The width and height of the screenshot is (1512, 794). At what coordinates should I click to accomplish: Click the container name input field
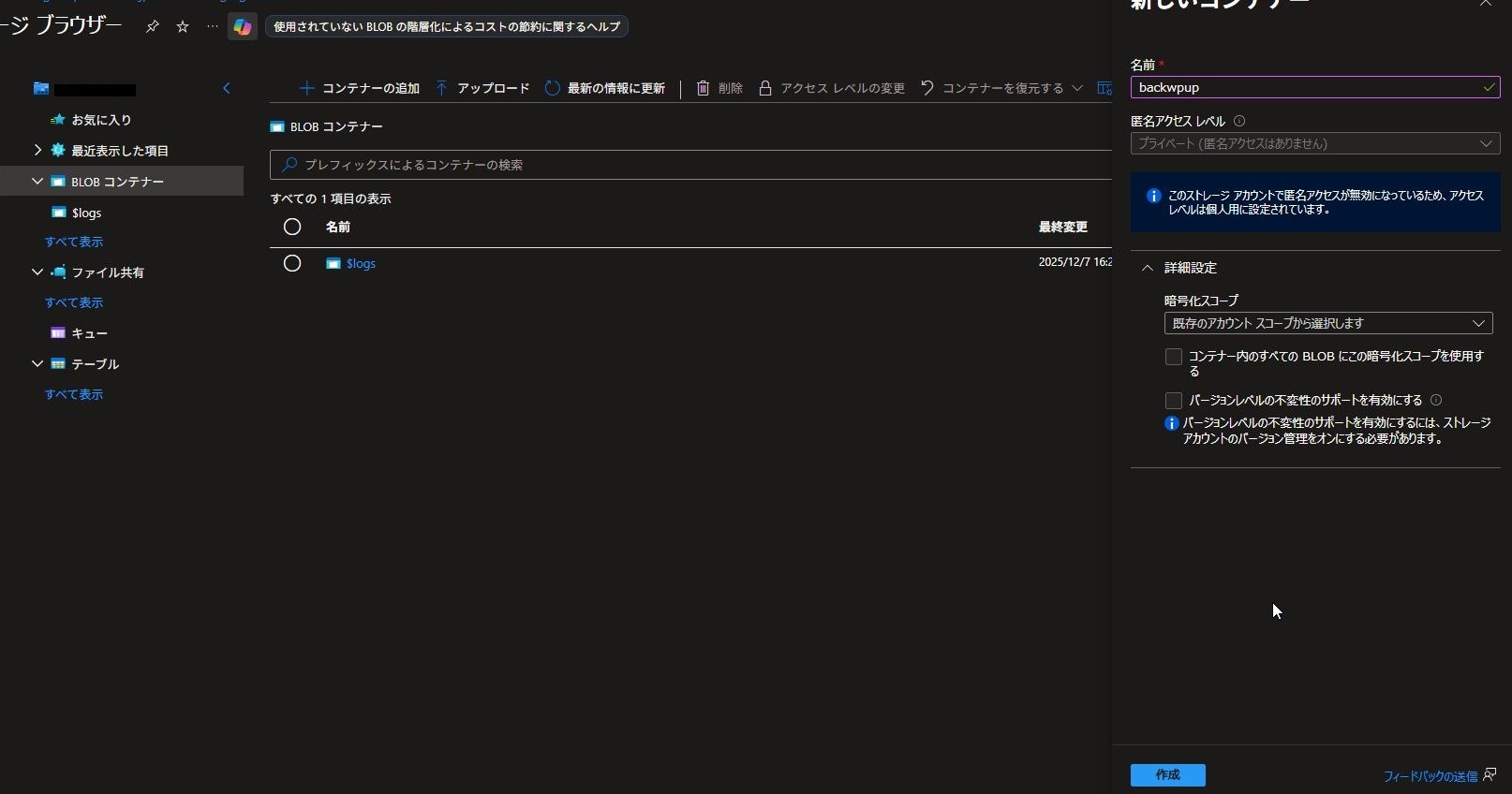[1307, 87]
